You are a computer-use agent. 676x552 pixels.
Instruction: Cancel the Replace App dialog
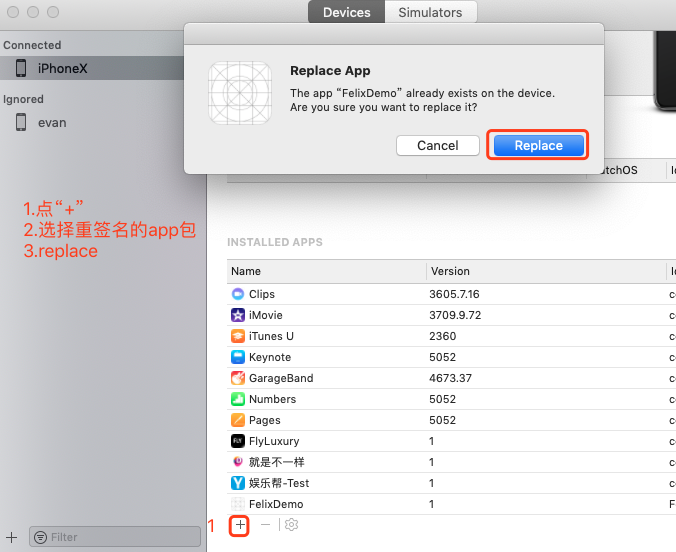[x=438, y=145]
